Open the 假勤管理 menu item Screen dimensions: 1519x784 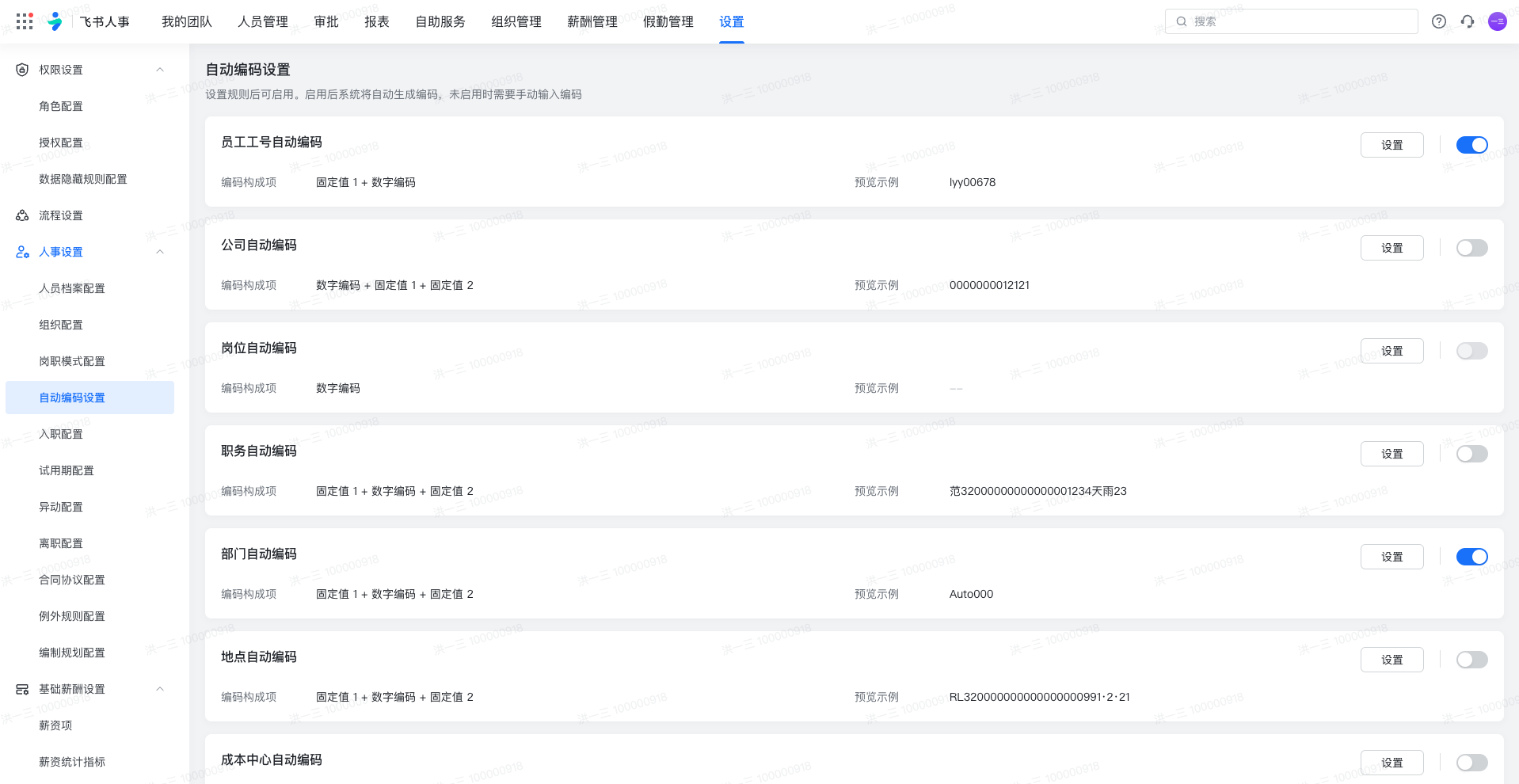point(668,21)
